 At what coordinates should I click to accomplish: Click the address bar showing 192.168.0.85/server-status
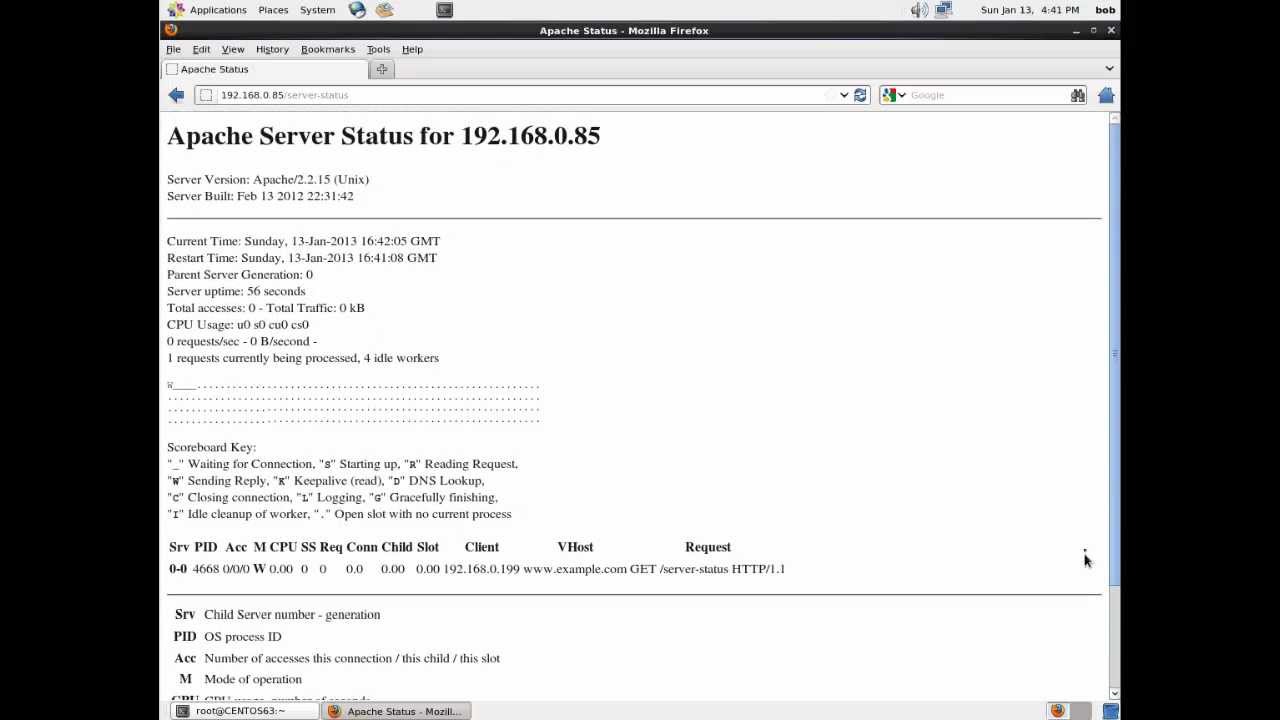click(520, 95)
